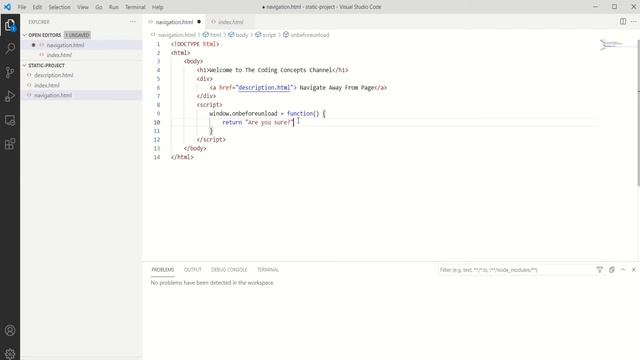Click the <!DOCTYPE html> line
Image resolution: width=640 pixels, height=360 pixels.
[x=195, y=44]
